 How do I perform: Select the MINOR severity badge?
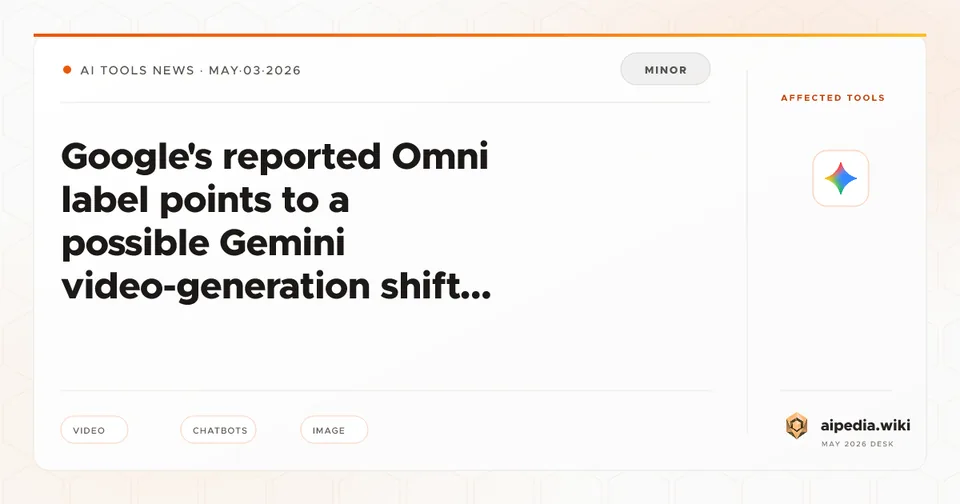click(x=666, y=69)
